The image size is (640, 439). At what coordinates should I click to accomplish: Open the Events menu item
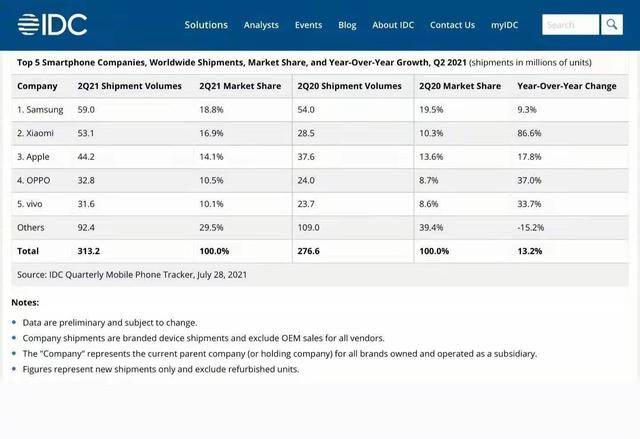(x=309, y=25)
